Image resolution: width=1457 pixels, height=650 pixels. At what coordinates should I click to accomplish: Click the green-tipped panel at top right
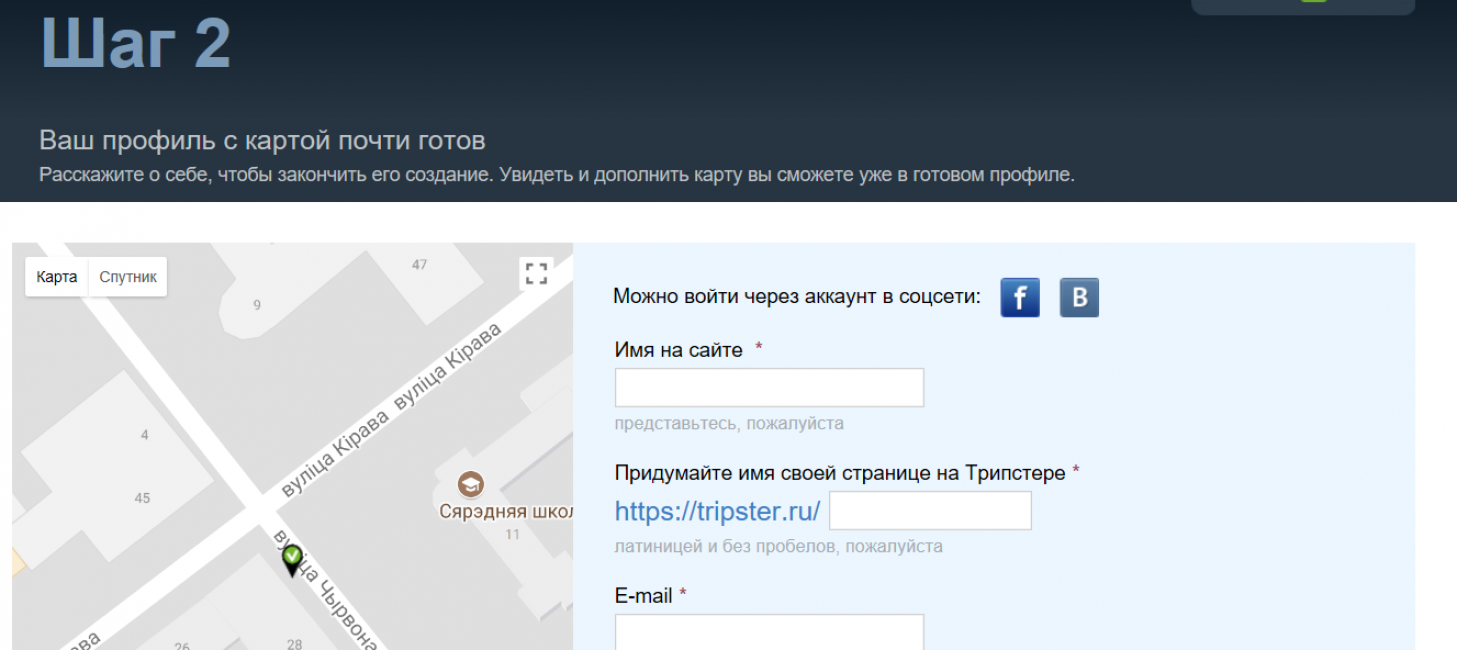click(x=1302, y=6)
